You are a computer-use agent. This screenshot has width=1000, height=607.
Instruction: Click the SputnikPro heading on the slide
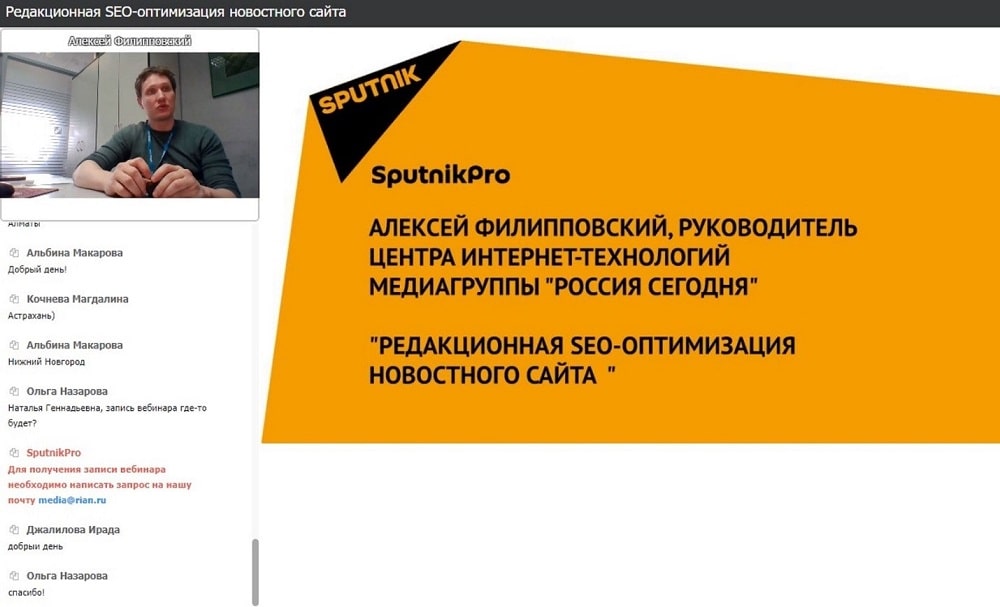point(441,175)
